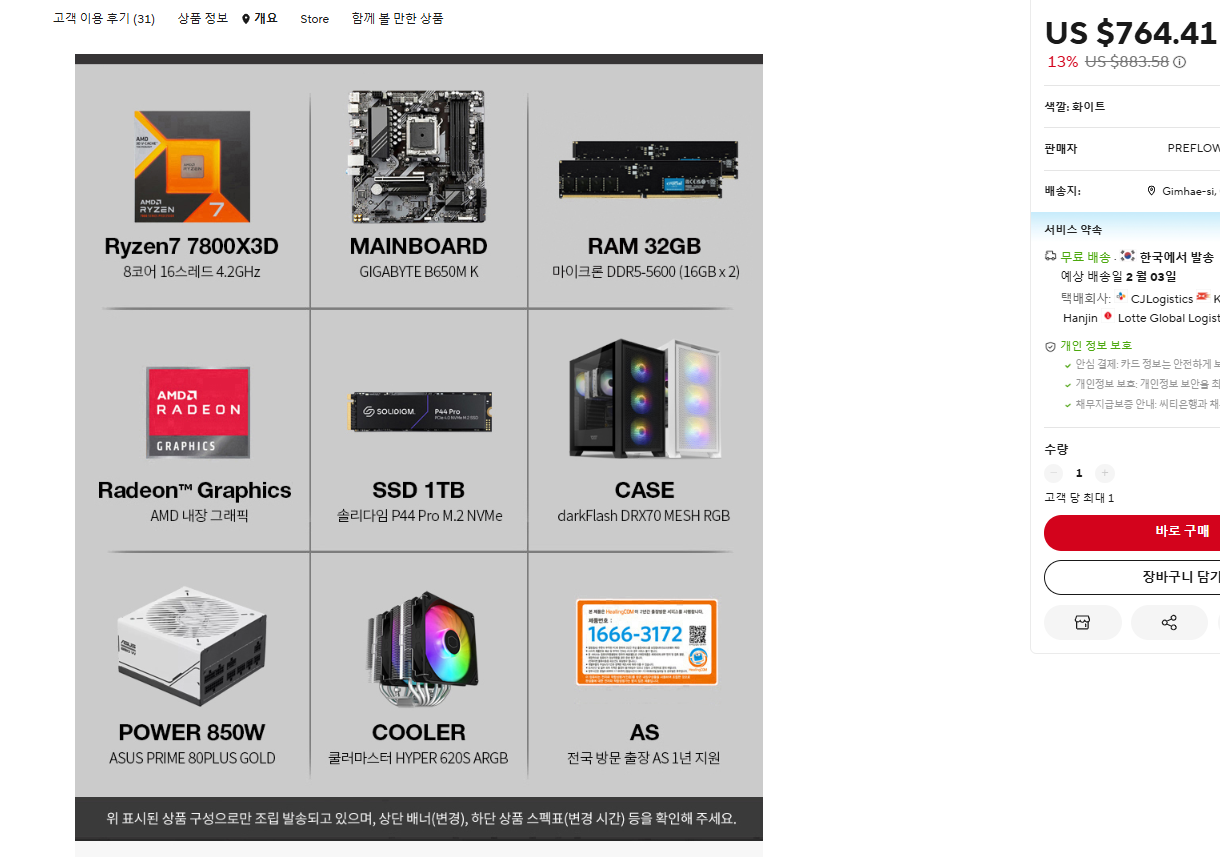Click the 바로 구매 button
The width and height of the screenshot is (1220, 857).
[1132, 532]
